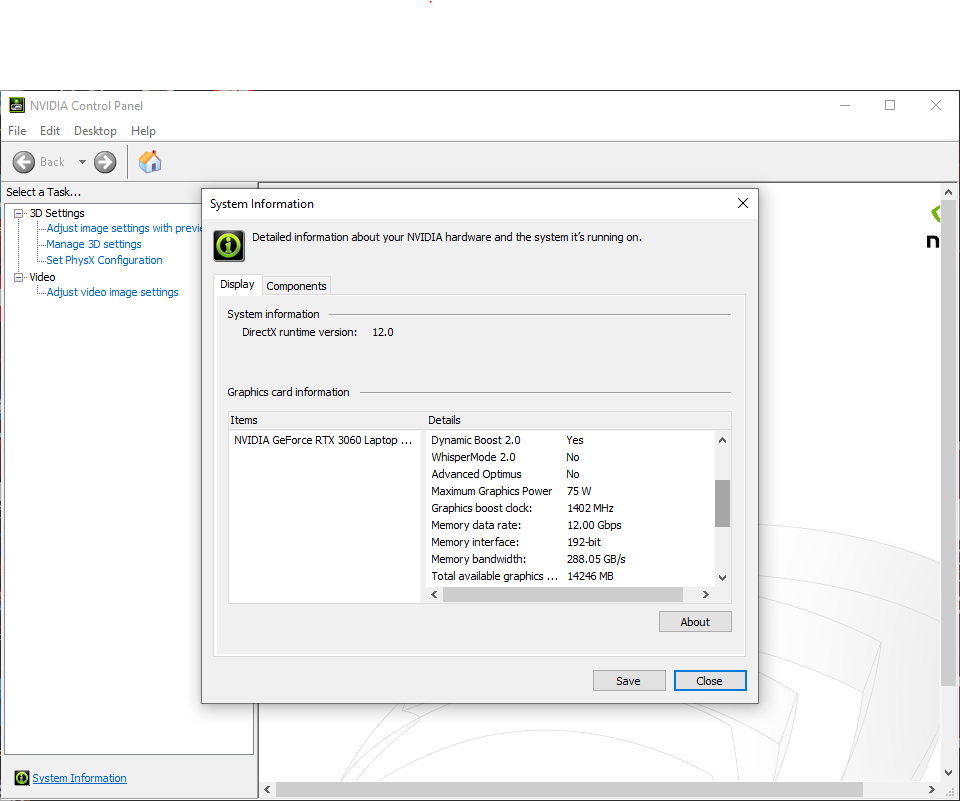Open Set PhysX Configuration
This screenshot has height=801, width=960.
point(104,260)
